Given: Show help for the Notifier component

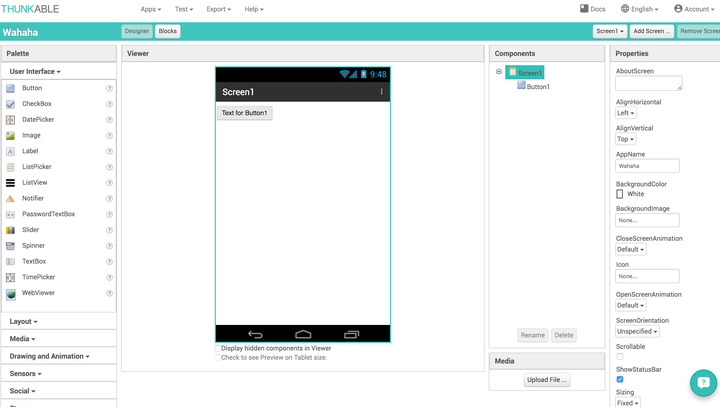Looking at the screenshot, I should (x=109, y=198).
